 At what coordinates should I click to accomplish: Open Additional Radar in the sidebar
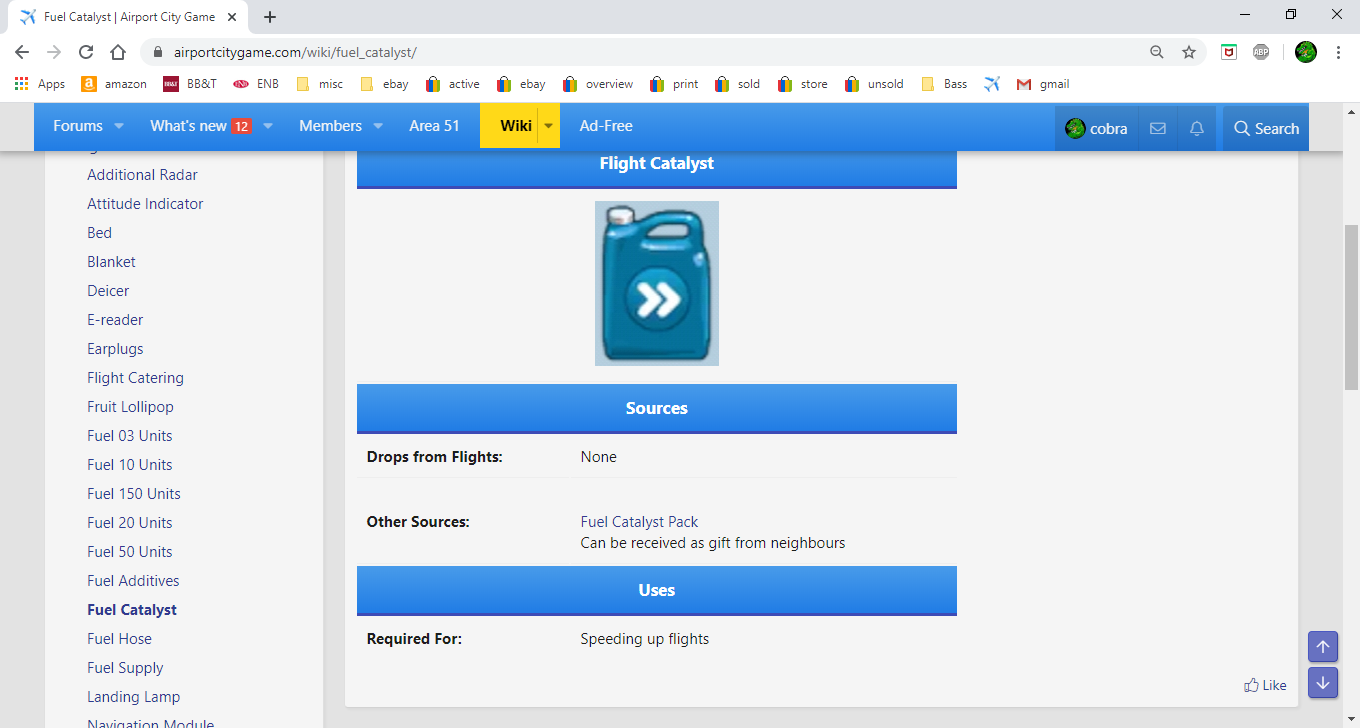[142, 175]
